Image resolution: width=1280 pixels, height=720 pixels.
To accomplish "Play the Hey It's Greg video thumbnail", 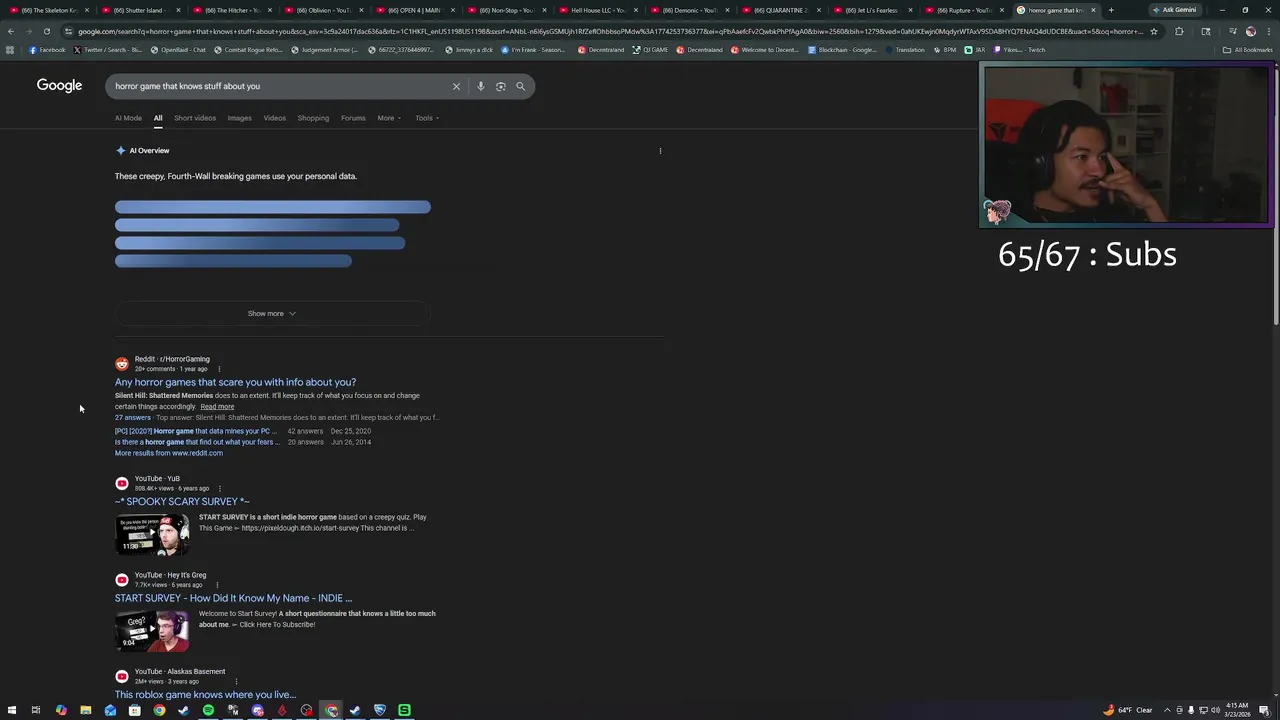I will [152, 631].
